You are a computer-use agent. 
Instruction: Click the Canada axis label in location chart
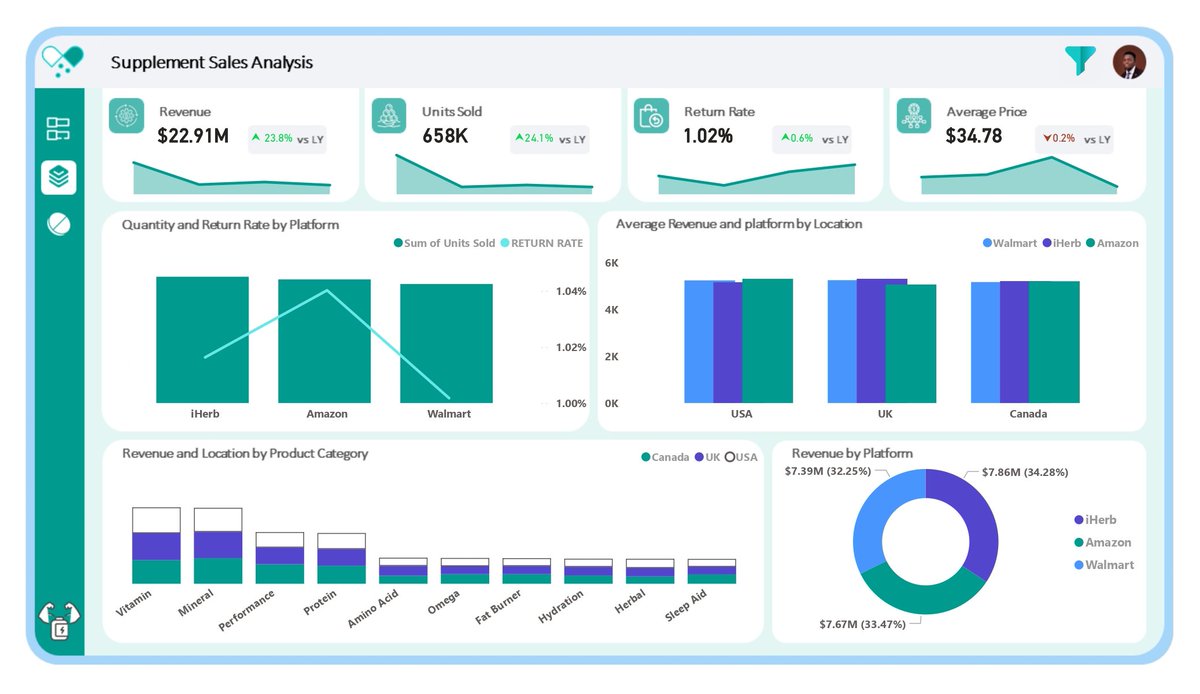pos(1027,414)
